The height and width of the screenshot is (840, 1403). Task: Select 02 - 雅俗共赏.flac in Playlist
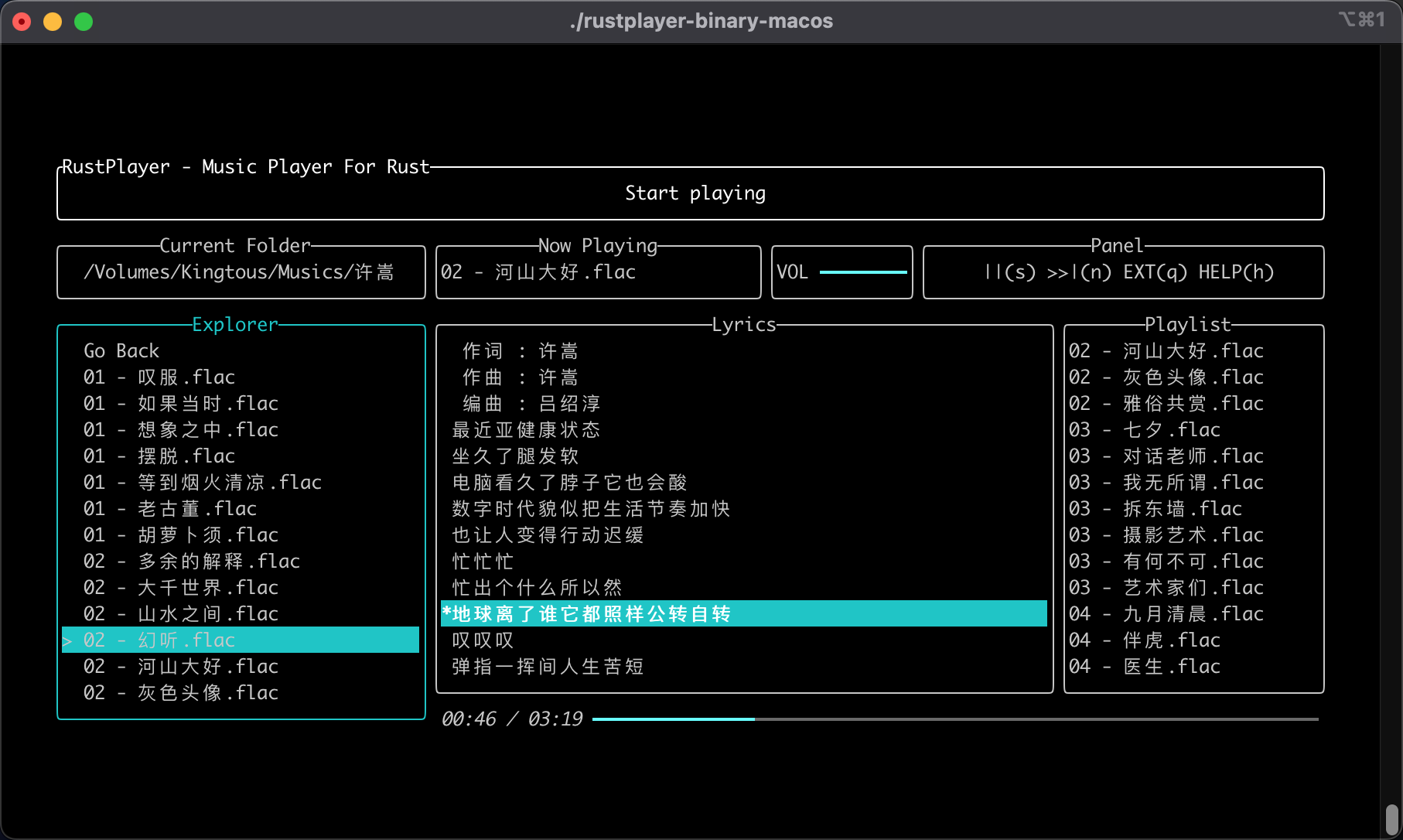click(x=1166, y=404)
